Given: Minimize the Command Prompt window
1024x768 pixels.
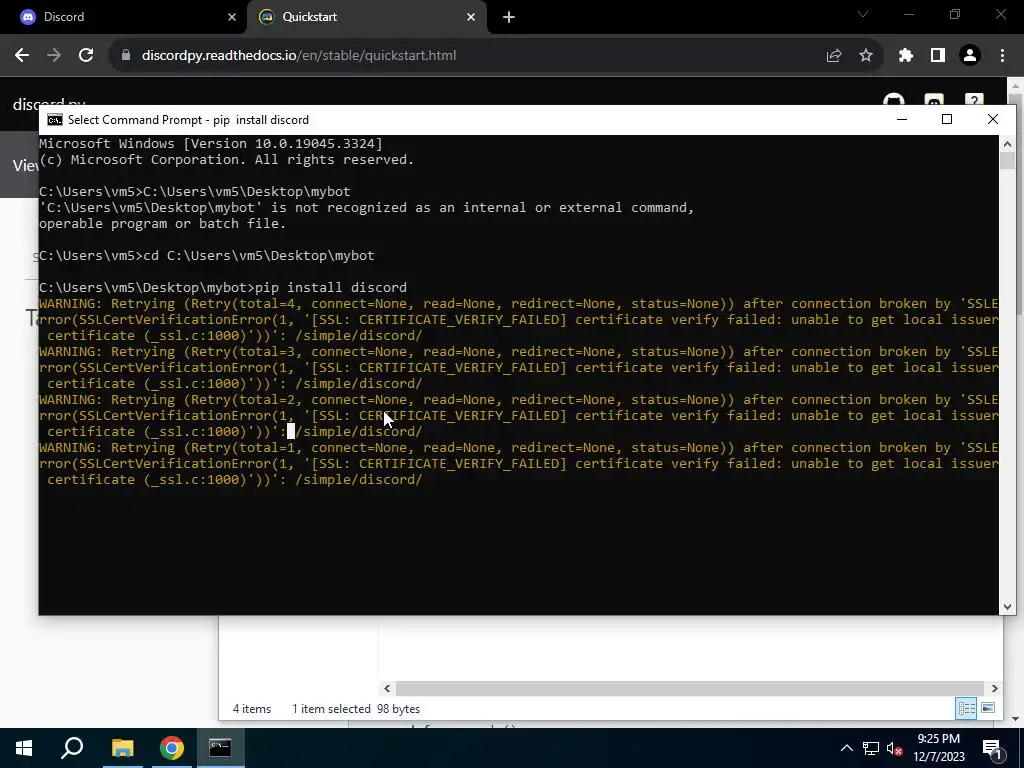Looking at the screenshot, I should click(x=902, y=119).
